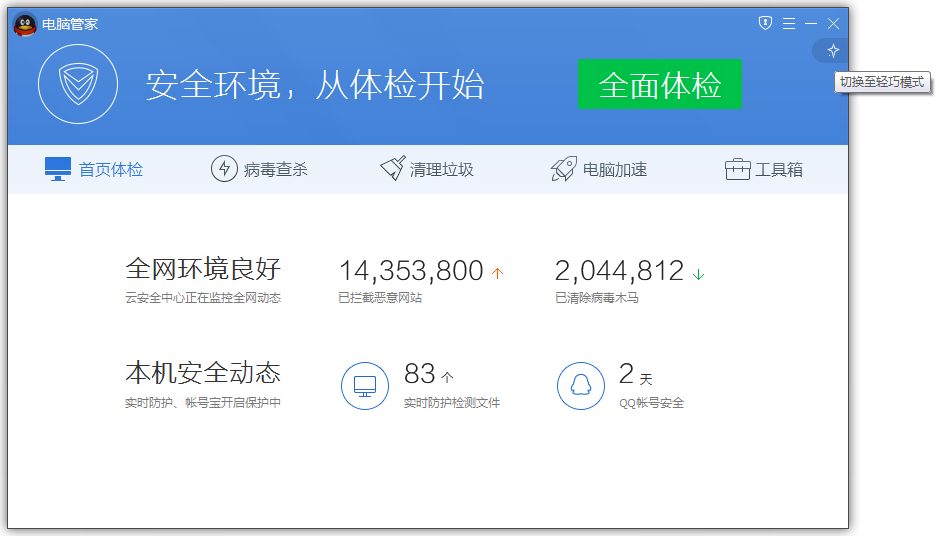Viewport: 939px width, 536px height.
Task: Click the 已清除病毒木马 count 2,044,812
Action: [x=619, y=270]
